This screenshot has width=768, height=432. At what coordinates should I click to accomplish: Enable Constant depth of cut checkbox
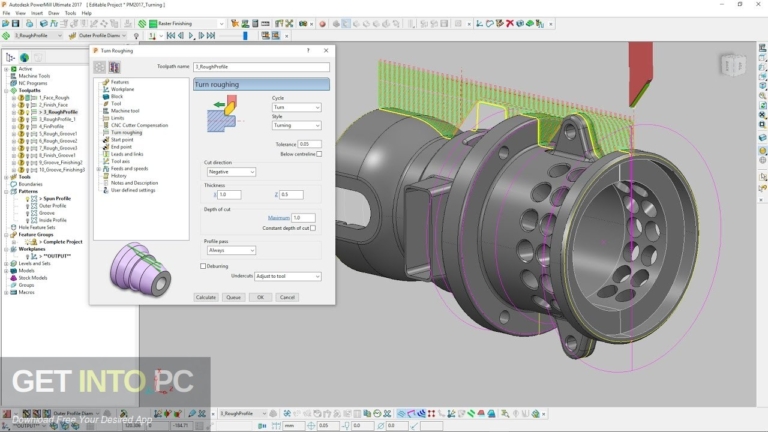coord(313,228)
